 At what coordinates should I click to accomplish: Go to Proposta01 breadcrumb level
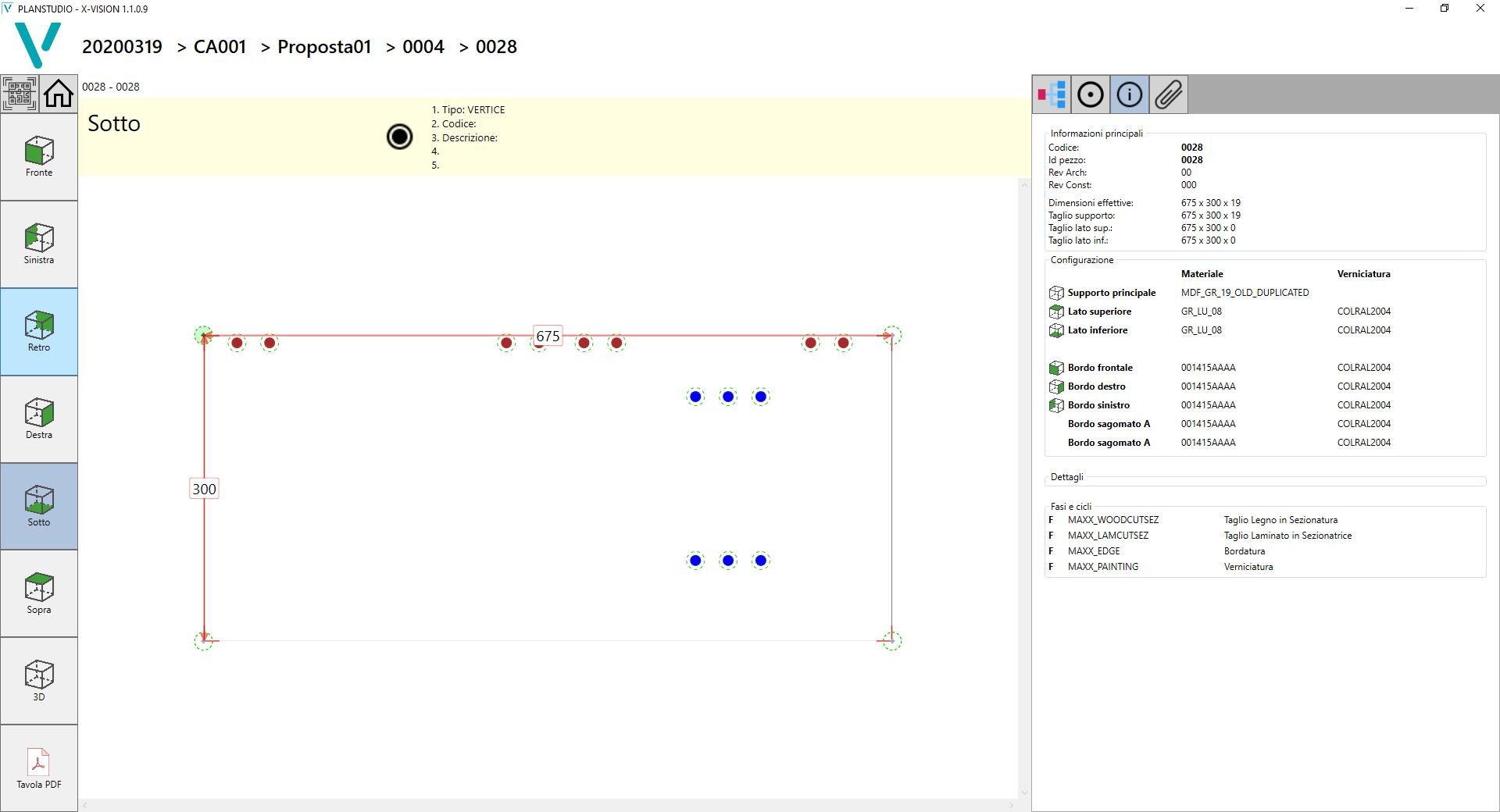point(324,47)
